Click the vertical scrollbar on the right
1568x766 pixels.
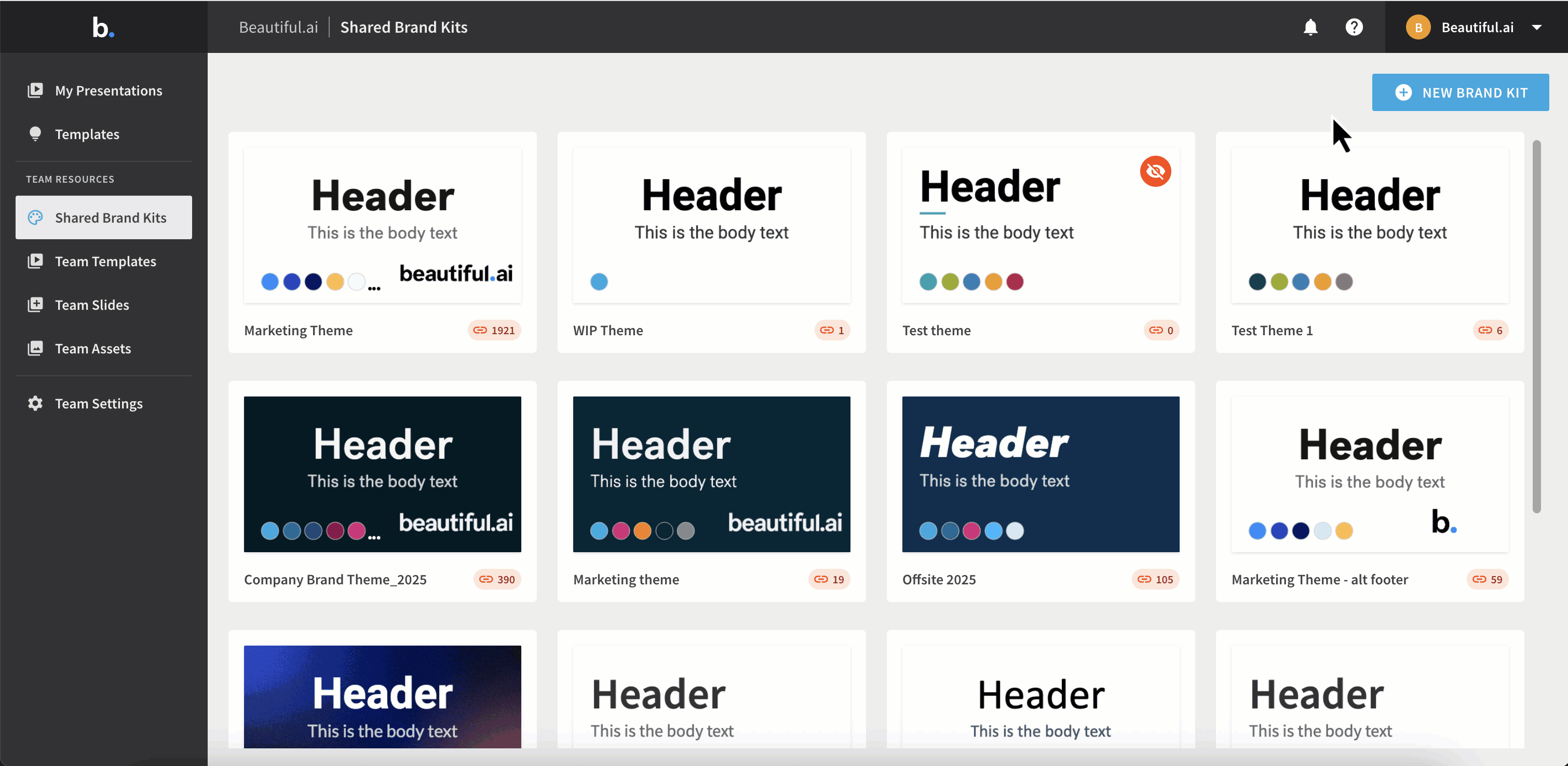[x=1536, y=326]
